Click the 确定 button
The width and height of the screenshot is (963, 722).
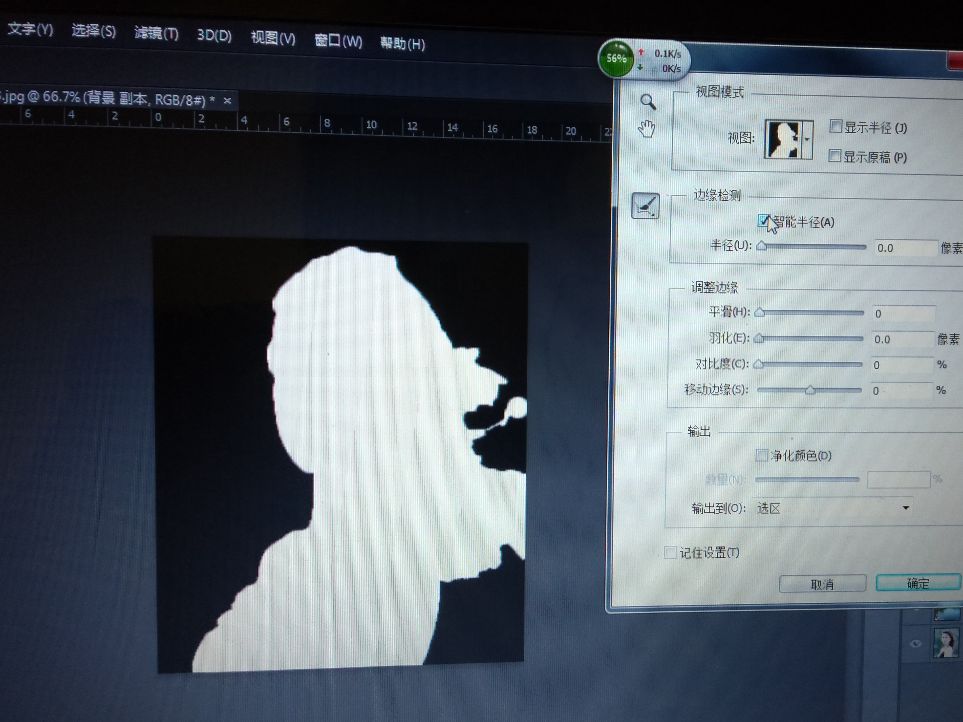click(x=918, y=583)
